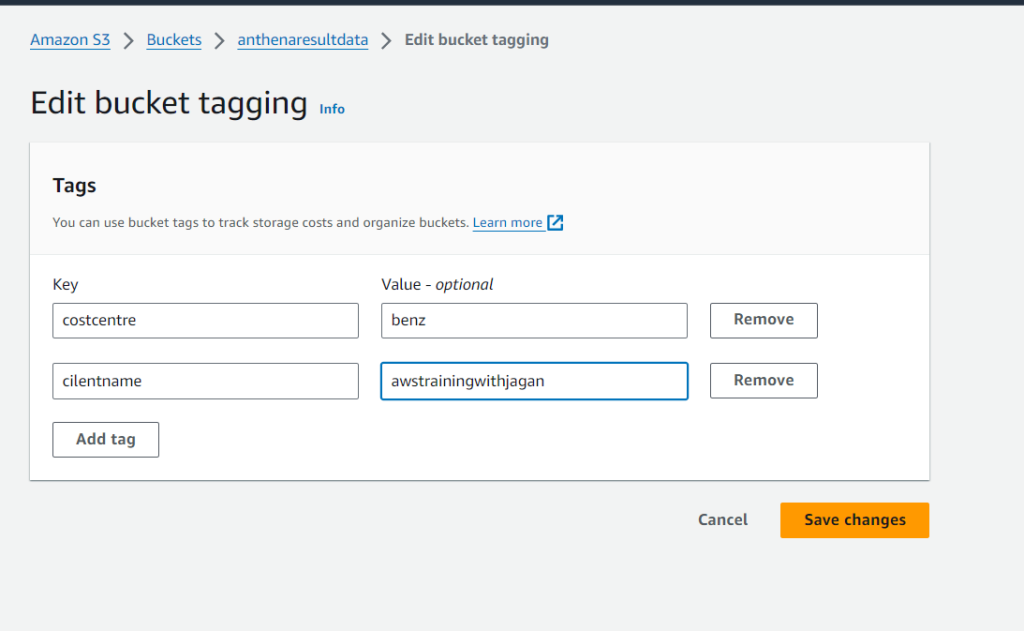Follow the Learn more link
1024x631 pixels.
(x=508, y=223)
